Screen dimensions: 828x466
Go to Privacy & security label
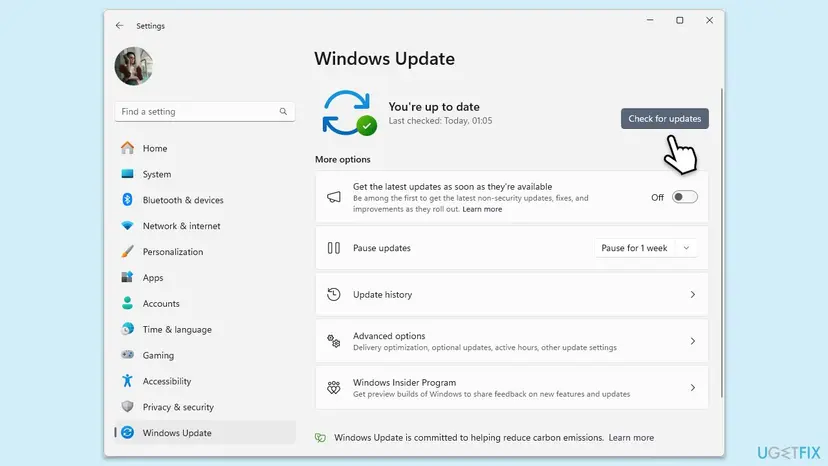click(178, 407)
